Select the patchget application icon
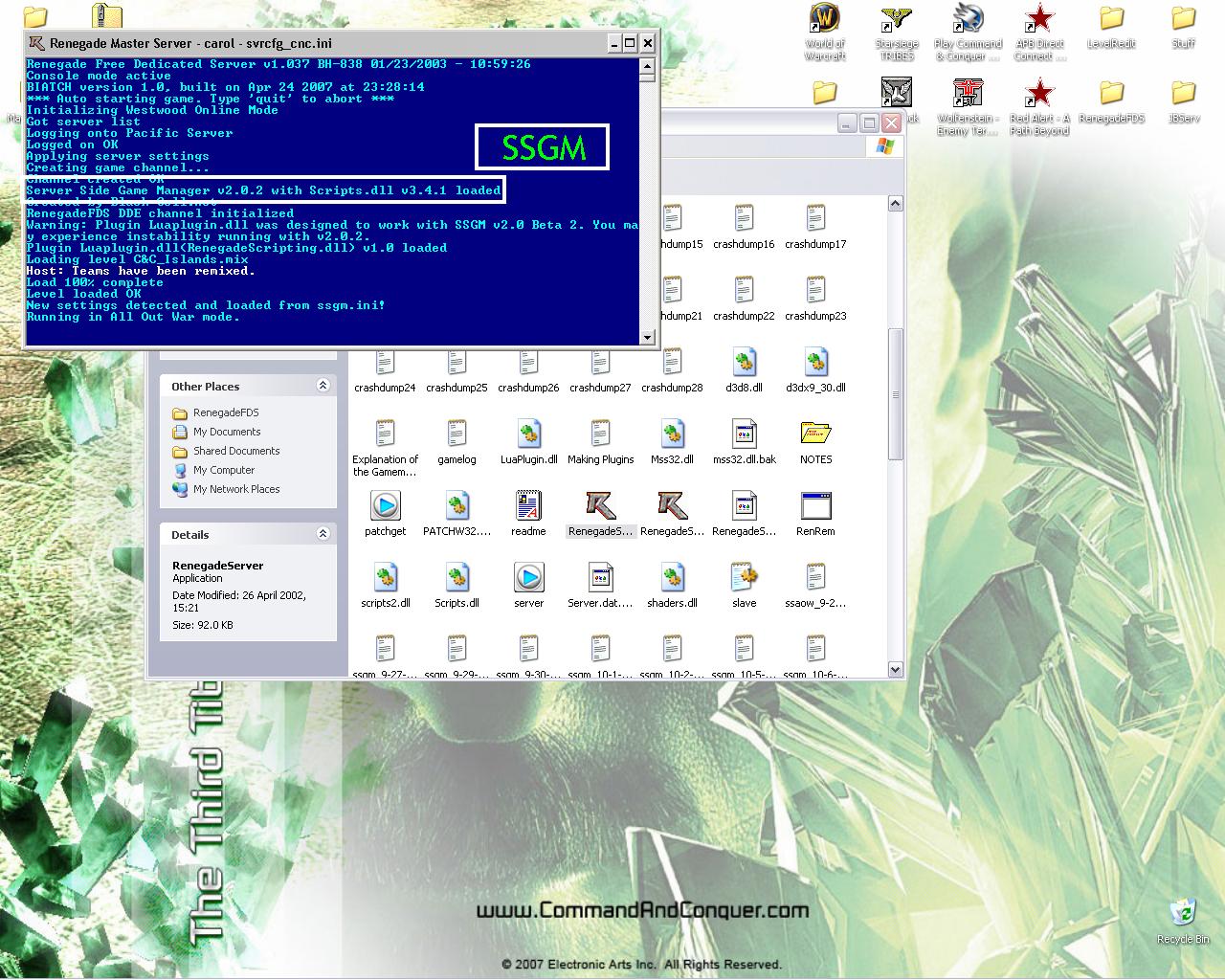 pos(385,505)
